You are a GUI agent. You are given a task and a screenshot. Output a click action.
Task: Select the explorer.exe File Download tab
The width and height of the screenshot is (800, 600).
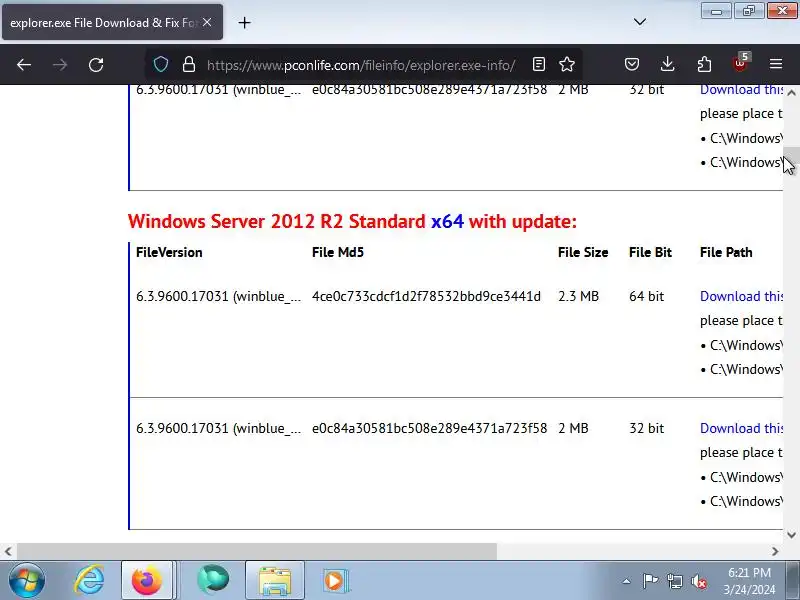click(112, 22)
